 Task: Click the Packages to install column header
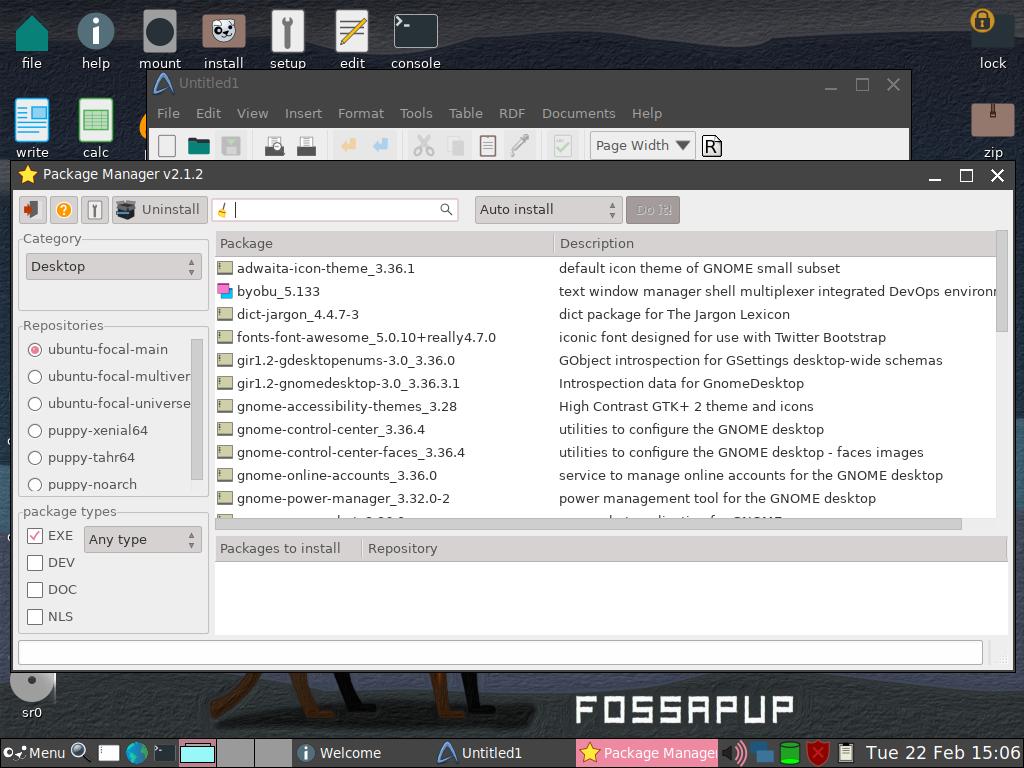click(289, 549)
